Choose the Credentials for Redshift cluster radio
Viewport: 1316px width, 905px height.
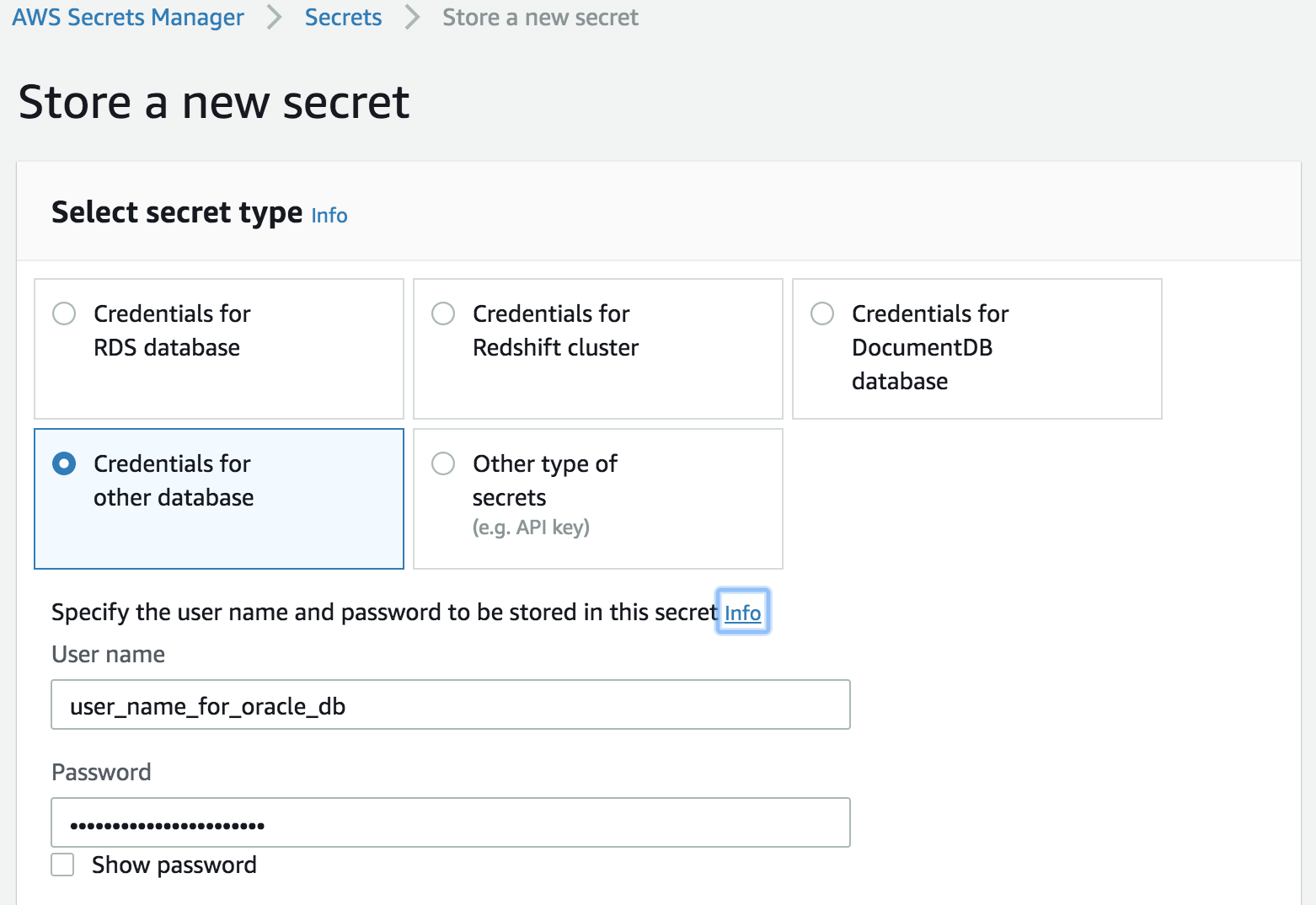443,314
